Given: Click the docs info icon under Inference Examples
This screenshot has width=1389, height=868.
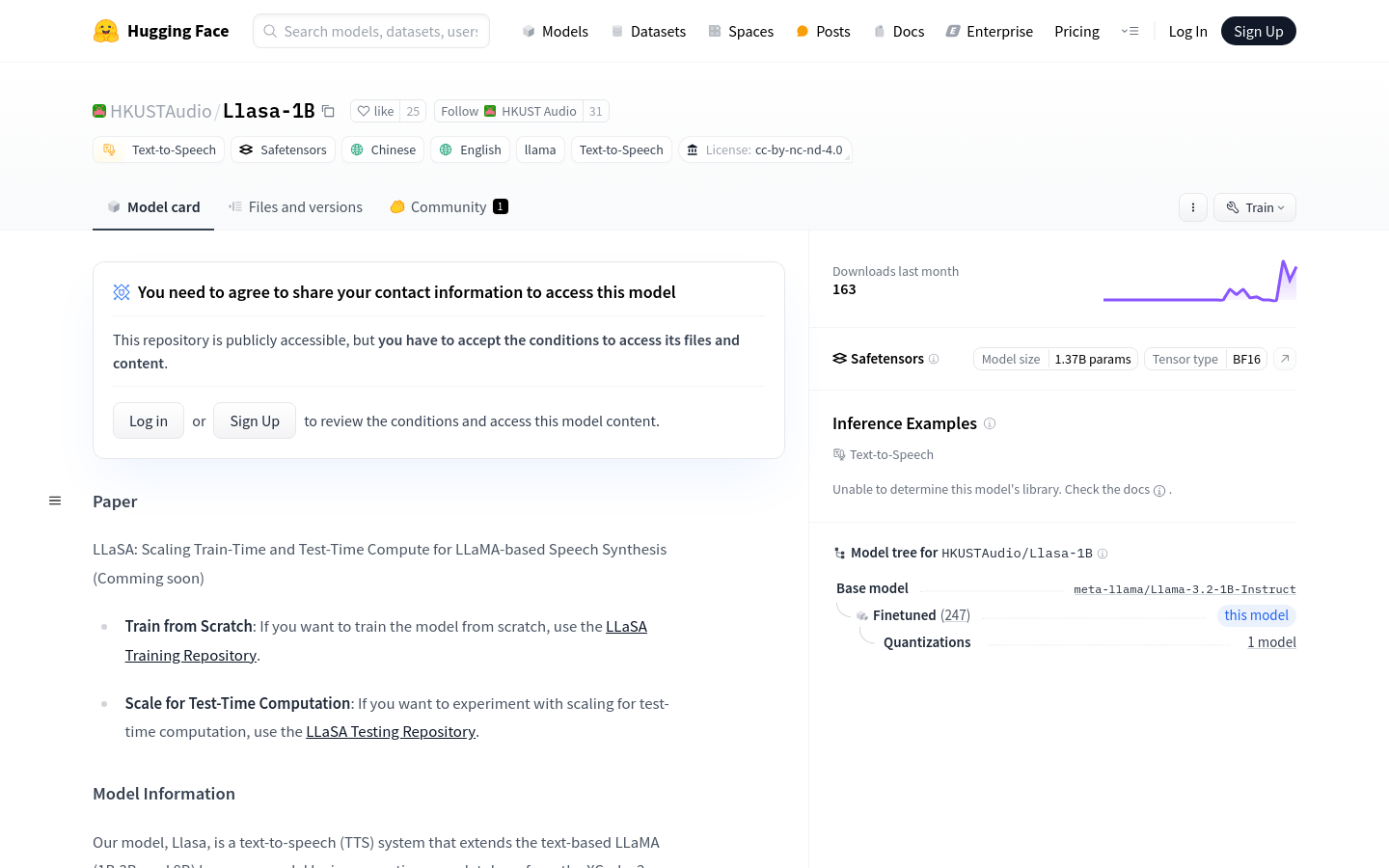Looking at the screenshot, I should pyautogui.click(x=1159, y=490).
